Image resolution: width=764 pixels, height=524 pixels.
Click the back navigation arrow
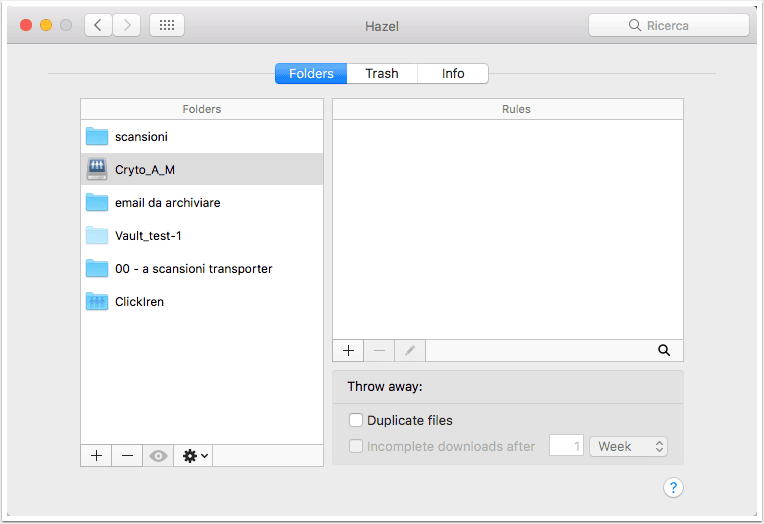tap(98, 25)
